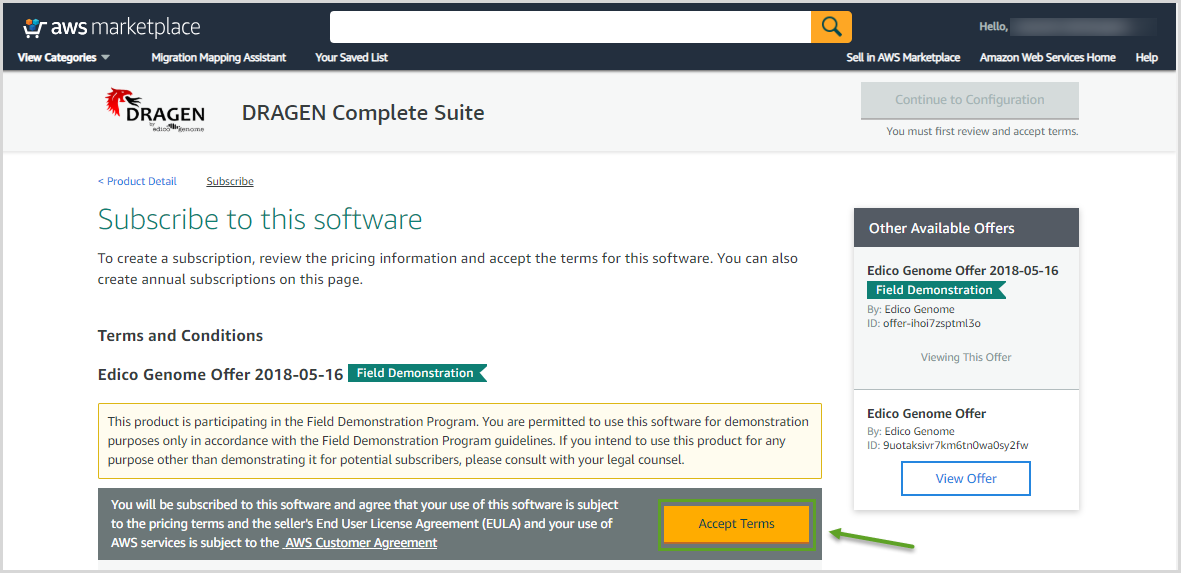Expand the View Categories dropdown

(x=64, y=57)
